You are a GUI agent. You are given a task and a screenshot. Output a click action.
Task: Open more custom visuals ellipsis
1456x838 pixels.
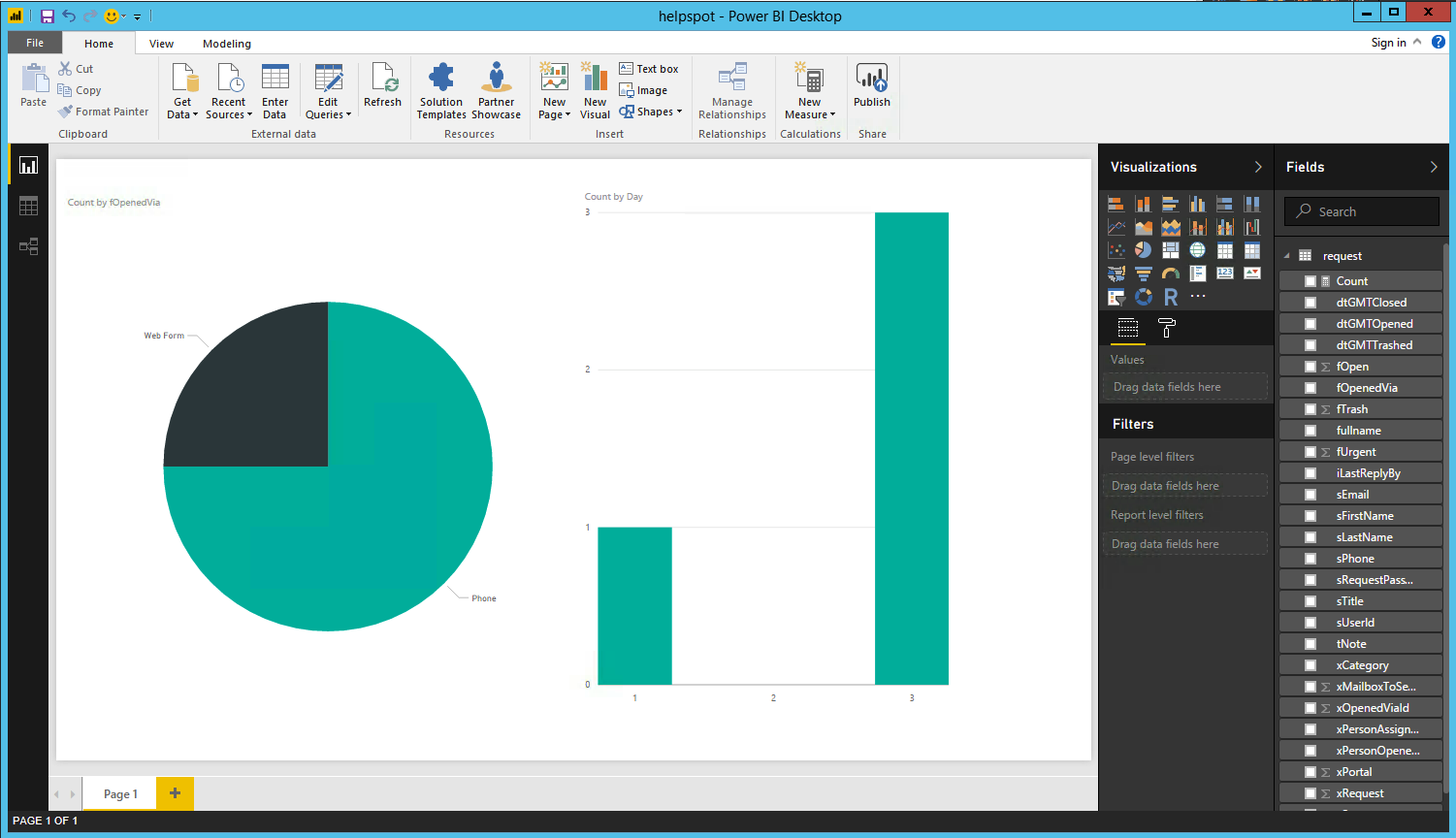pos(1198,297)
